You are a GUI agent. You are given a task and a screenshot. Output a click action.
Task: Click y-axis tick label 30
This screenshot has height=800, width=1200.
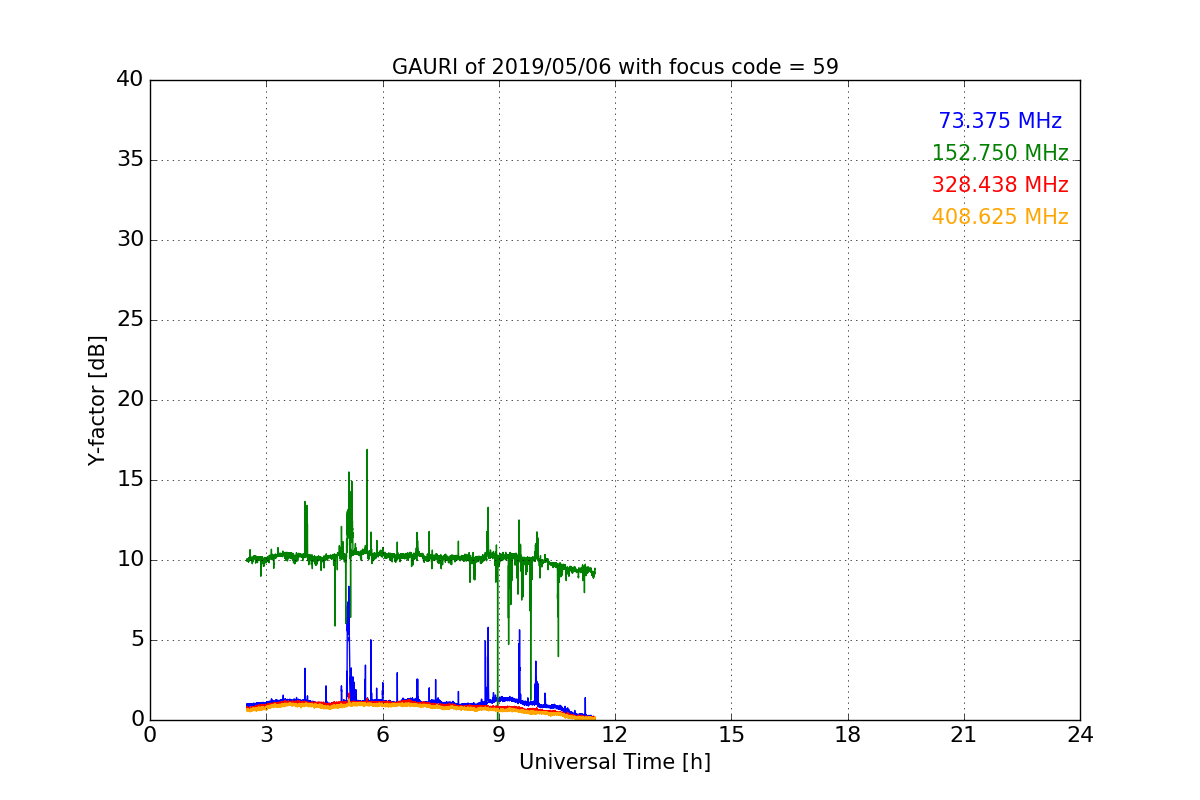click(x=130, y=240)
